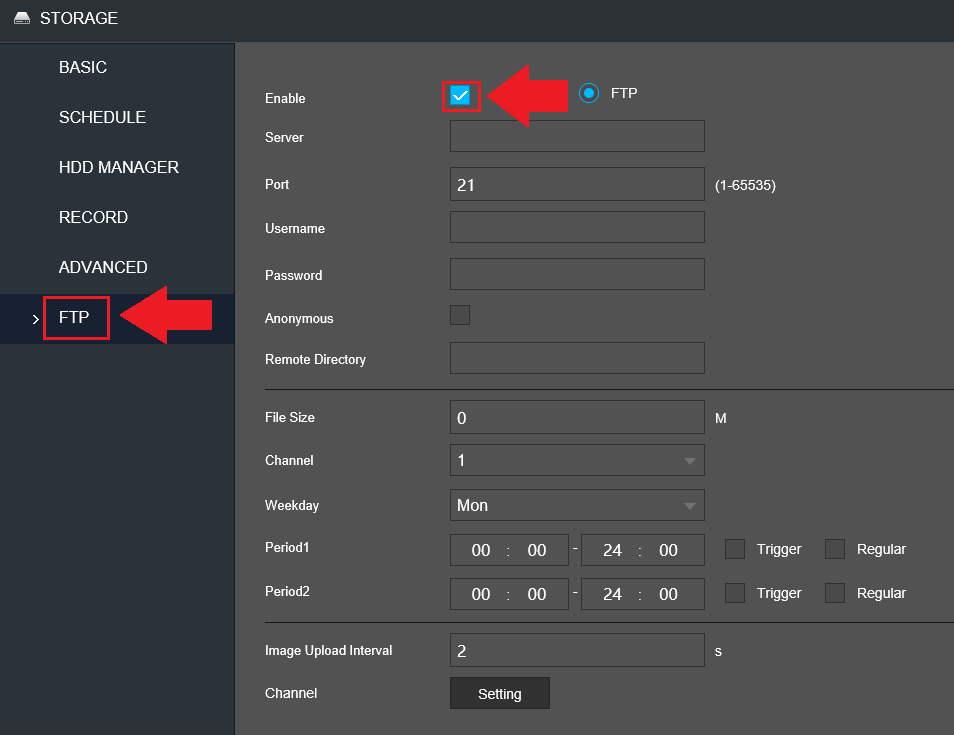This screenshot has width=954, height=735.
Task: Click the Setting button for Channel
Action: (x=500, y=693)
